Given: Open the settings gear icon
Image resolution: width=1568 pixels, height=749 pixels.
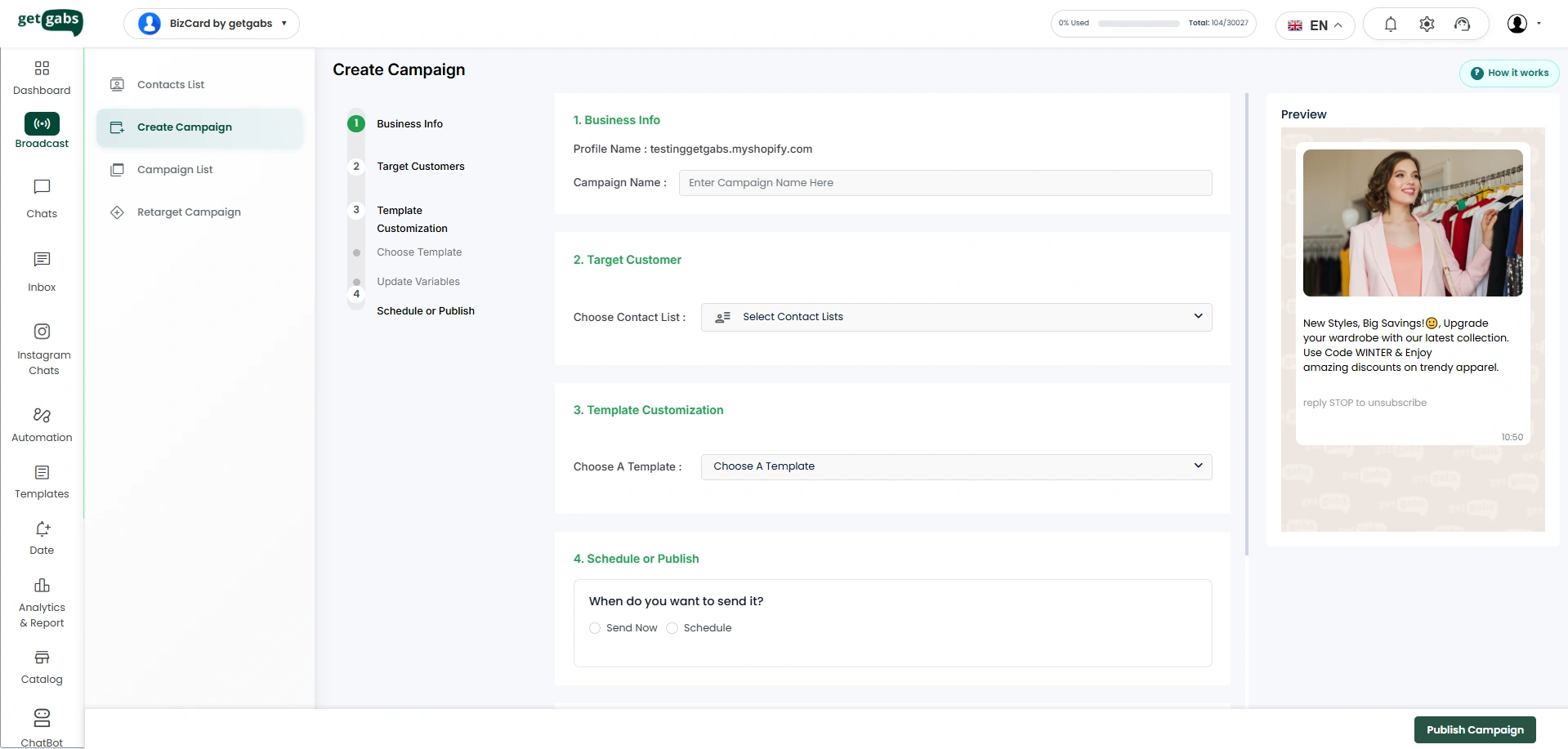Looking at the screenshot, I should click(x=1426, y=25).
